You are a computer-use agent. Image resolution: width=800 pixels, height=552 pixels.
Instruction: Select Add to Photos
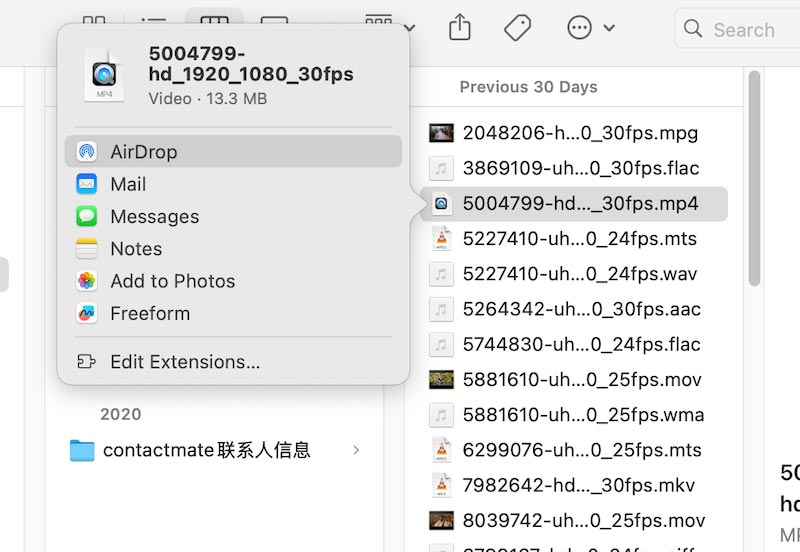point(172,281)
